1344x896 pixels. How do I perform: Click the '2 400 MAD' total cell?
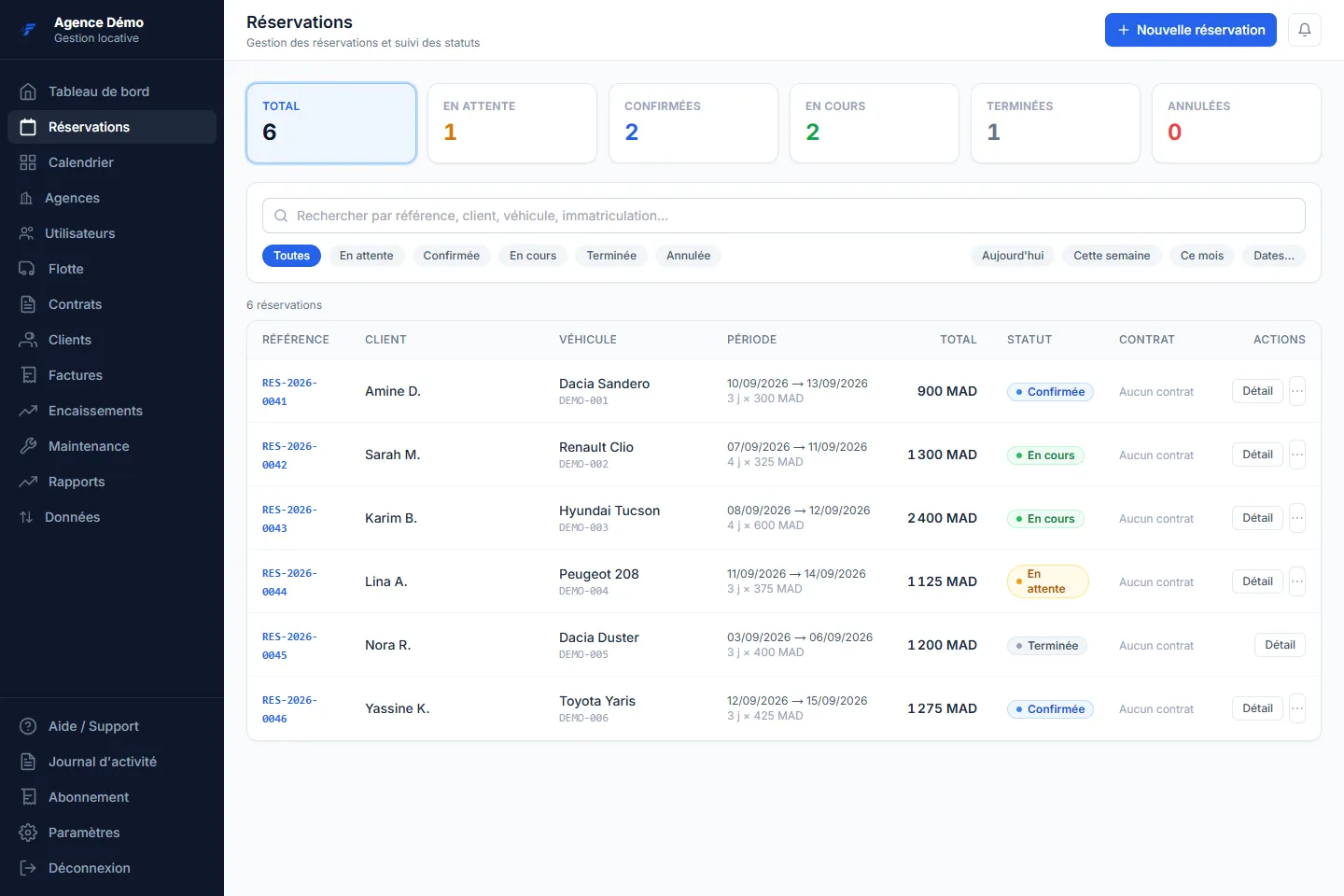pyautogui.click(x=942, y=518)
